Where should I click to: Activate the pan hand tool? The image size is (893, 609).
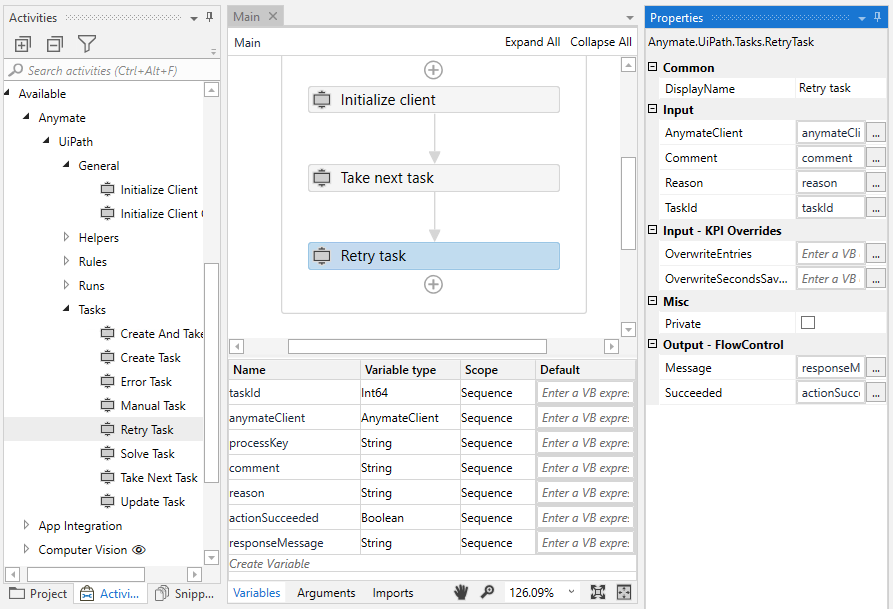[x=461, y=592]
